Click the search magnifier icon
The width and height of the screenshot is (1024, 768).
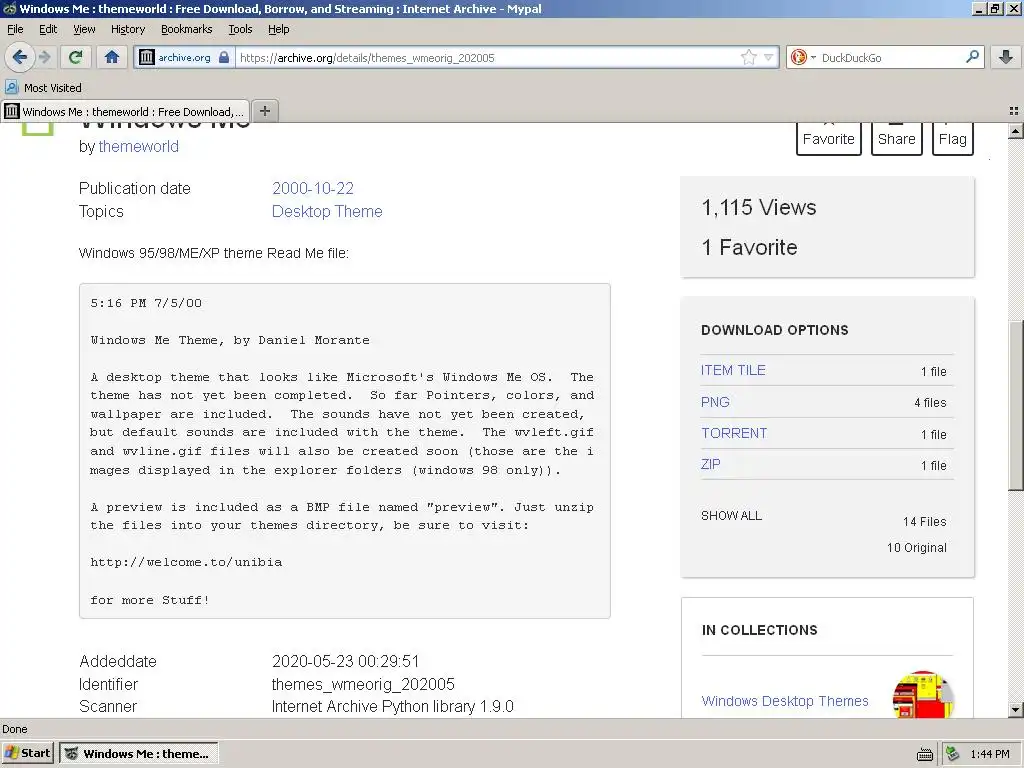[972, 57]
